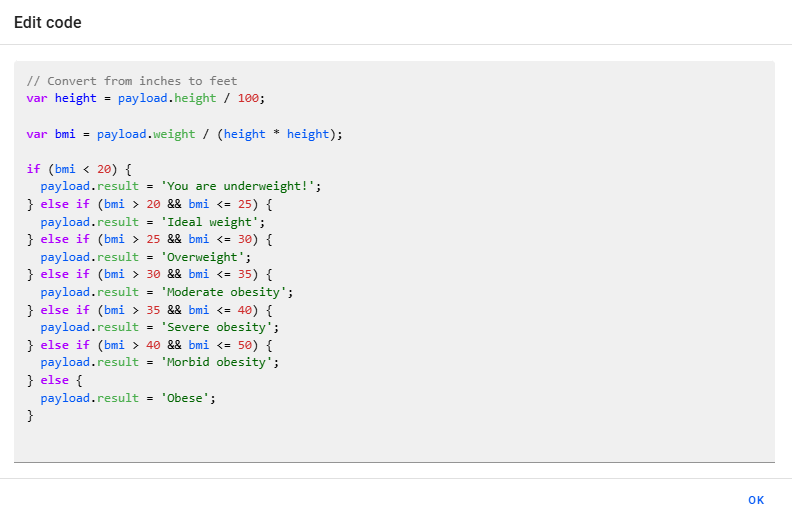Click 'payload.weight' in the bmi line
This screenshot has width=792, height=518.
[x=146, y=134]
